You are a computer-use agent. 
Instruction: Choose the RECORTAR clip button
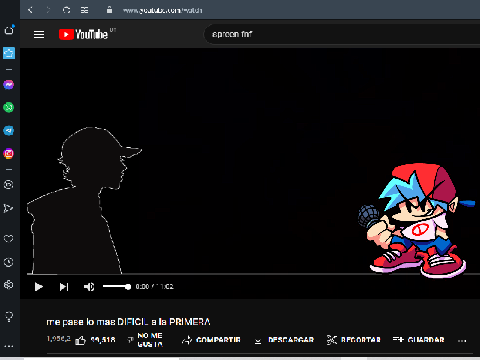353,340
